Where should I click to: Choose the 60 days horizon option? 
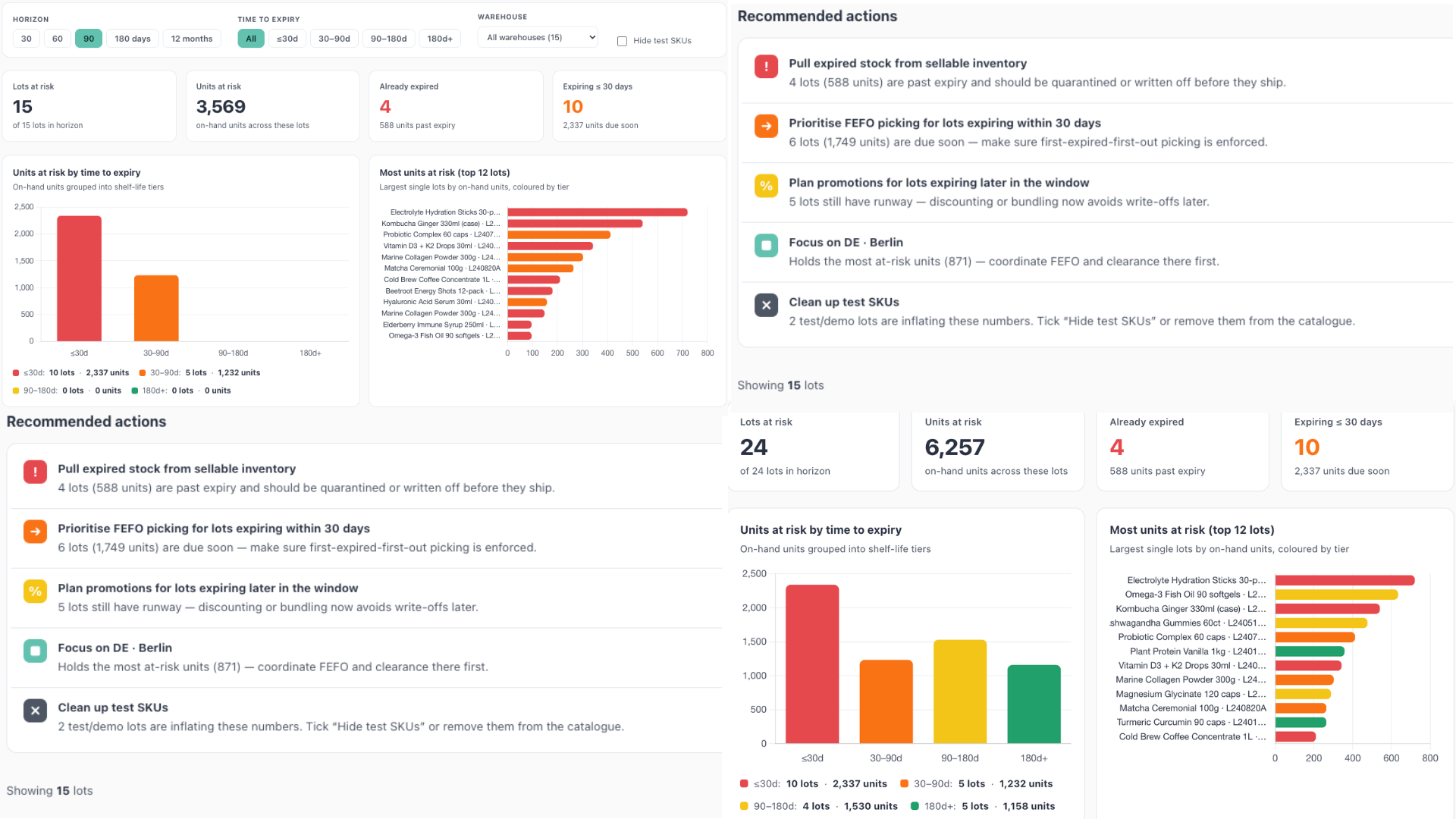tap(58, 39)
